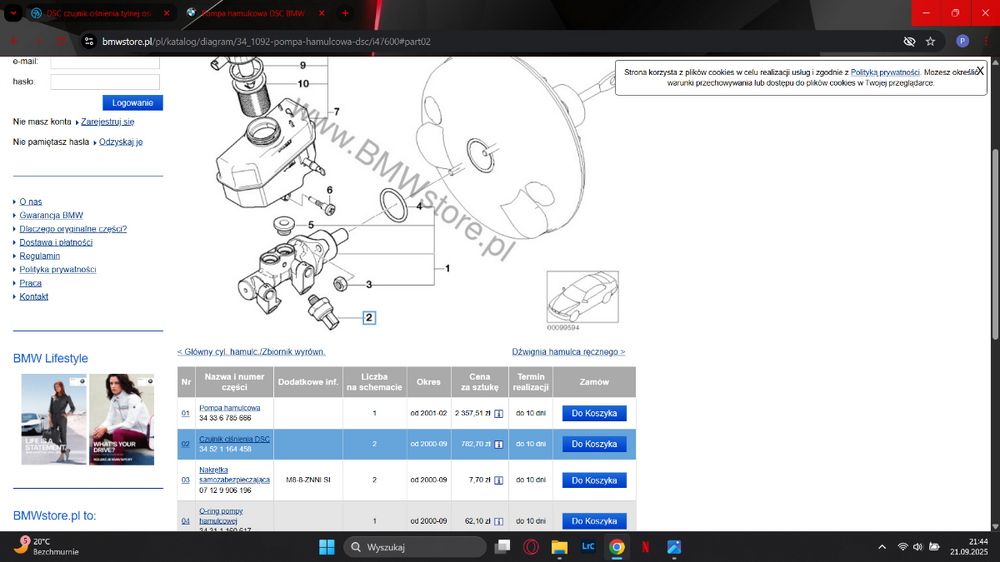Open the Chrome profile avatar
The width and height of the screenshot is (1000, 562).
pyautogui.click(x=962, y=41)
